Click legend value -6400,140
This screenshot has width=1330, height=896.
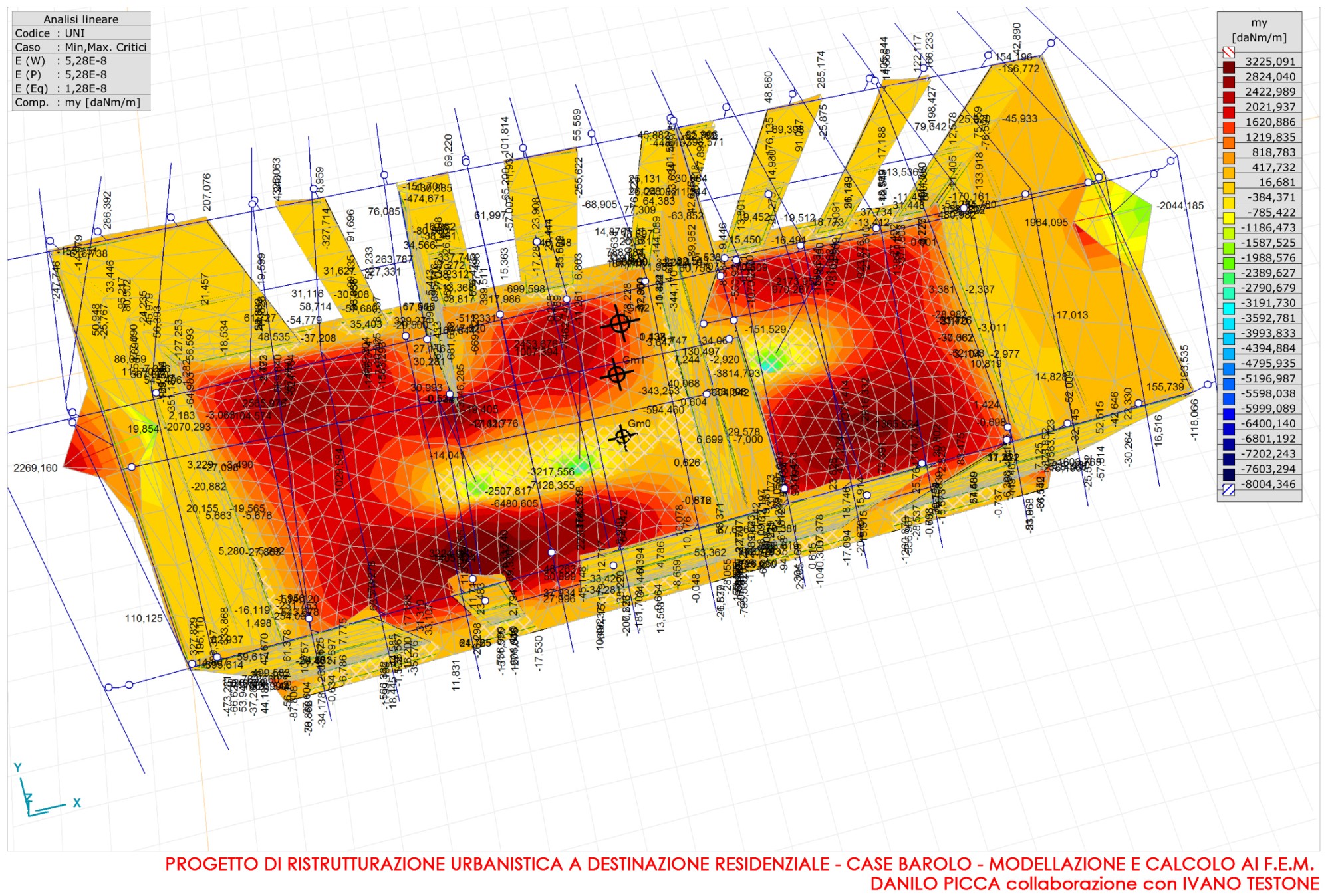(x=1268, y=424)
